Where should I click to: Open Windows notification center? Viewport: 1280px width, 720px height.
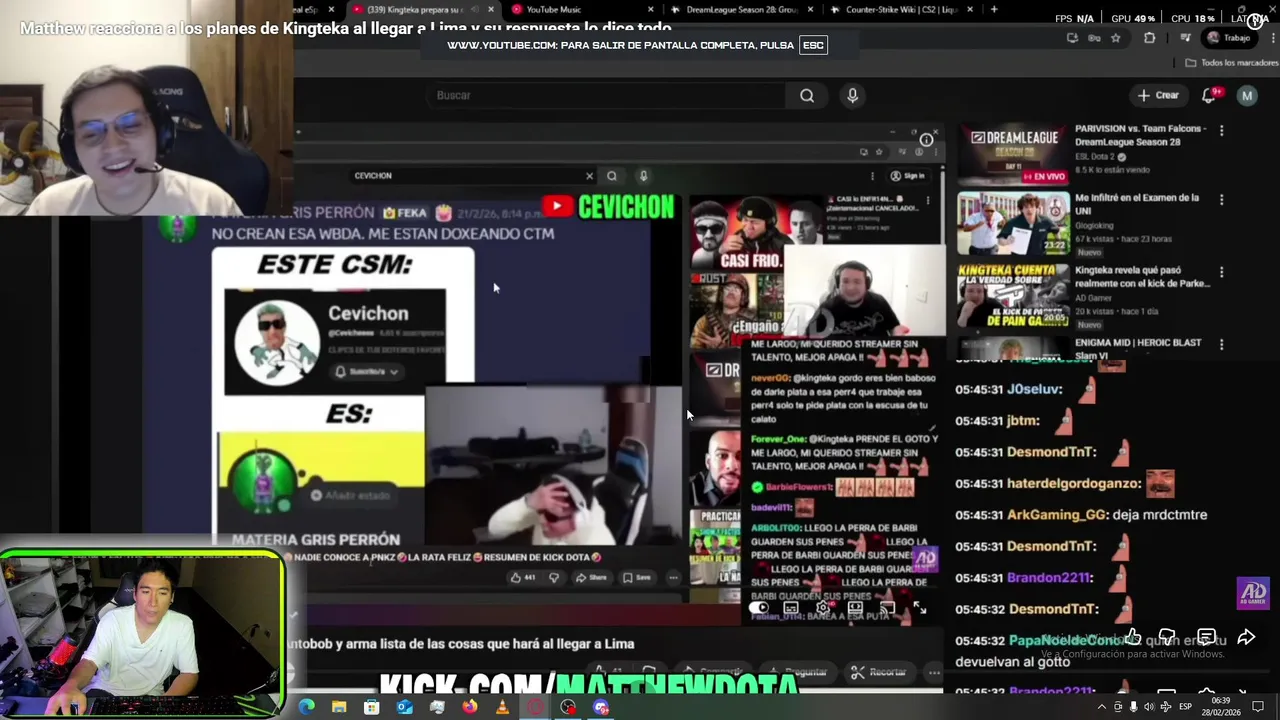(1258, 707)
